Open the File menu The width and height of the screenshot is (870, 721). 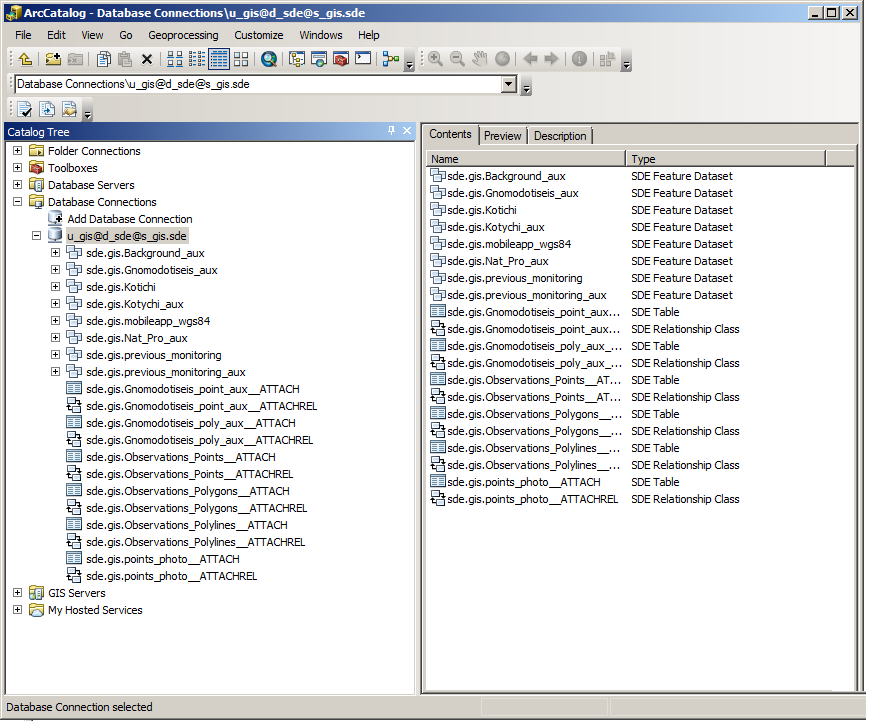[23, 35]
